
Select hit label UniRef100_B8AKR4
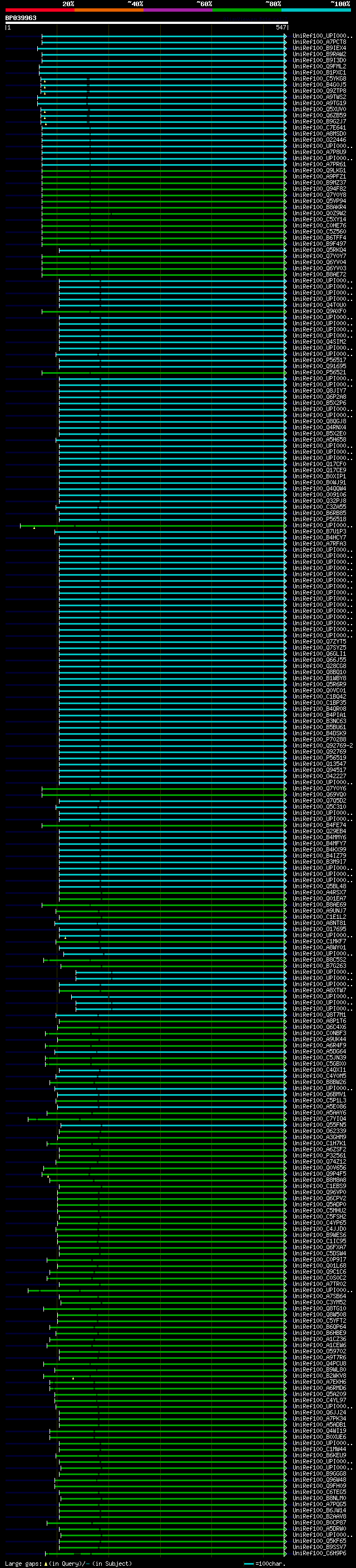tap(319, 207)
